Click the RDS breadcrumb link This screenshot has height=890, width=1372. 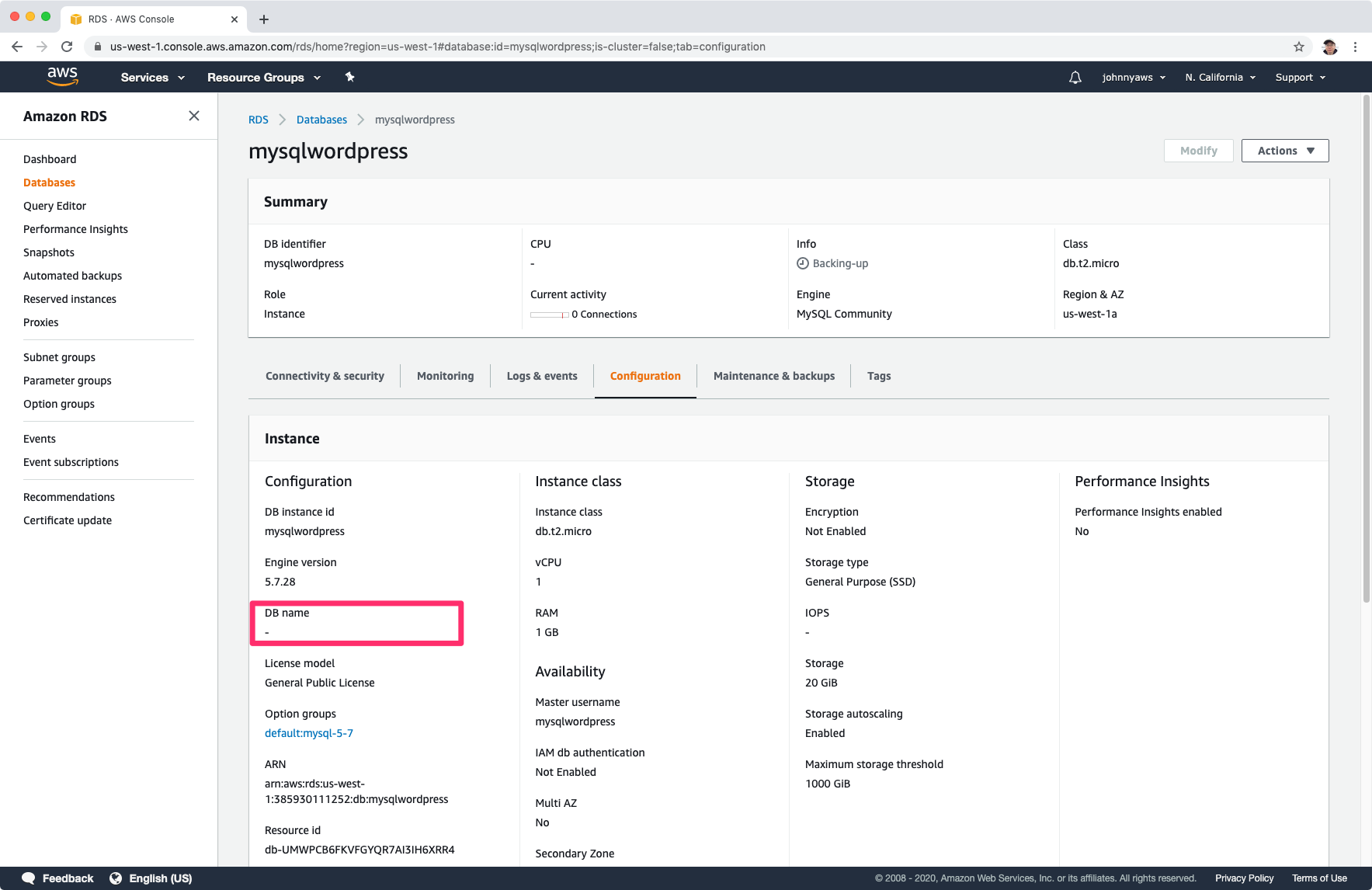[x=259, y=120]
